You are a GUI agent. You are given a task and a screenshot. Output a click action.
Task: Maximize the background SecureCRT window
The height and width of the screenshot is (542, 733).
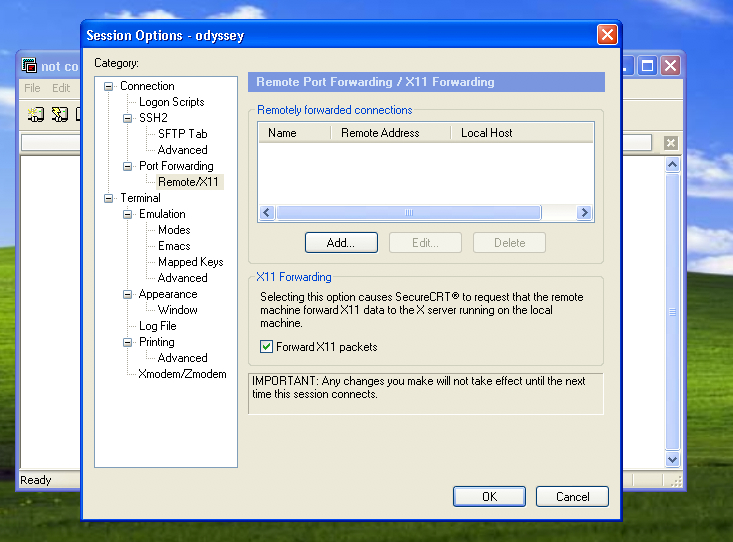(648, 65)
